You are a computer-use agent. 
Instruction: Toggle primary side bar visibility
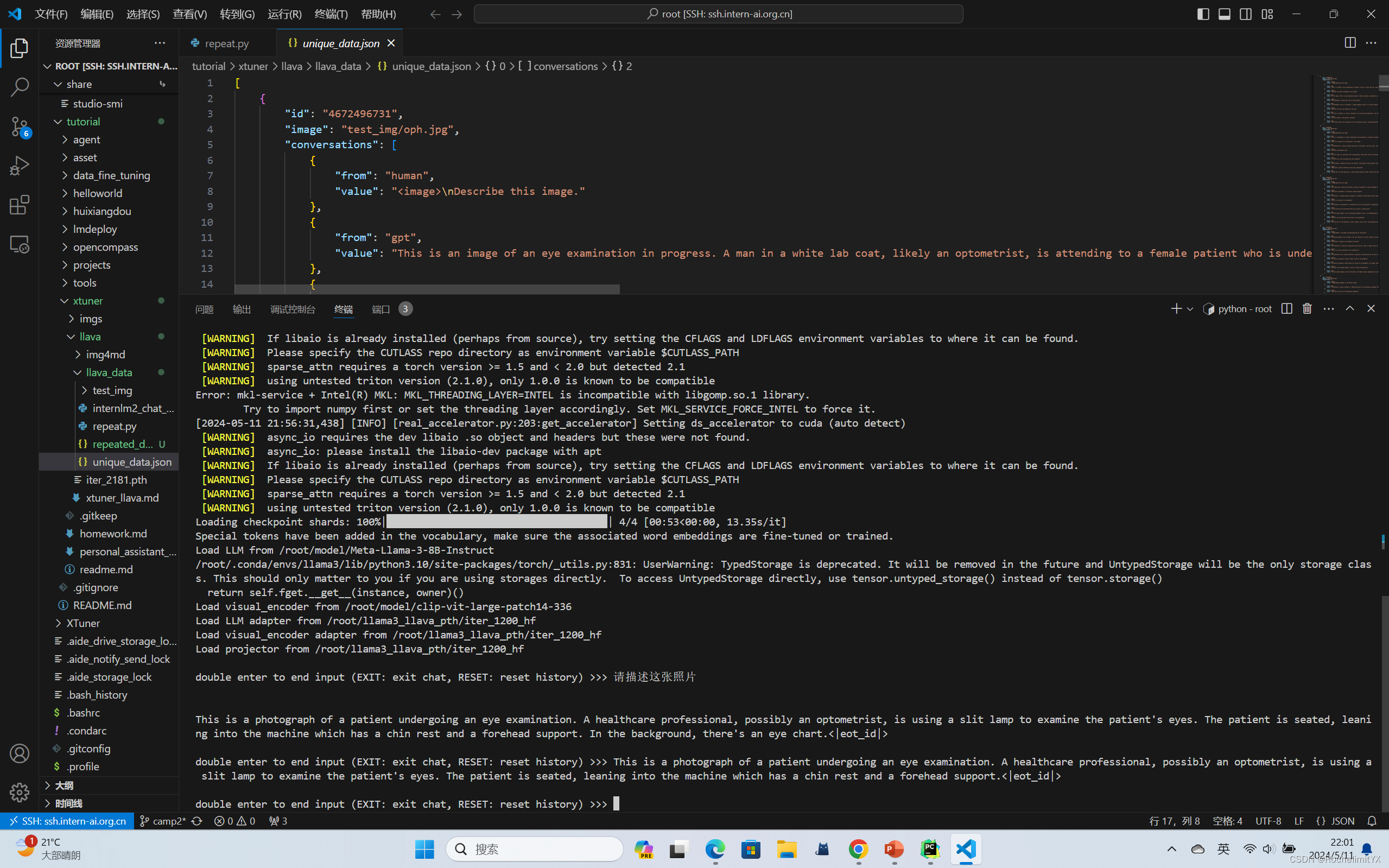1203,14
